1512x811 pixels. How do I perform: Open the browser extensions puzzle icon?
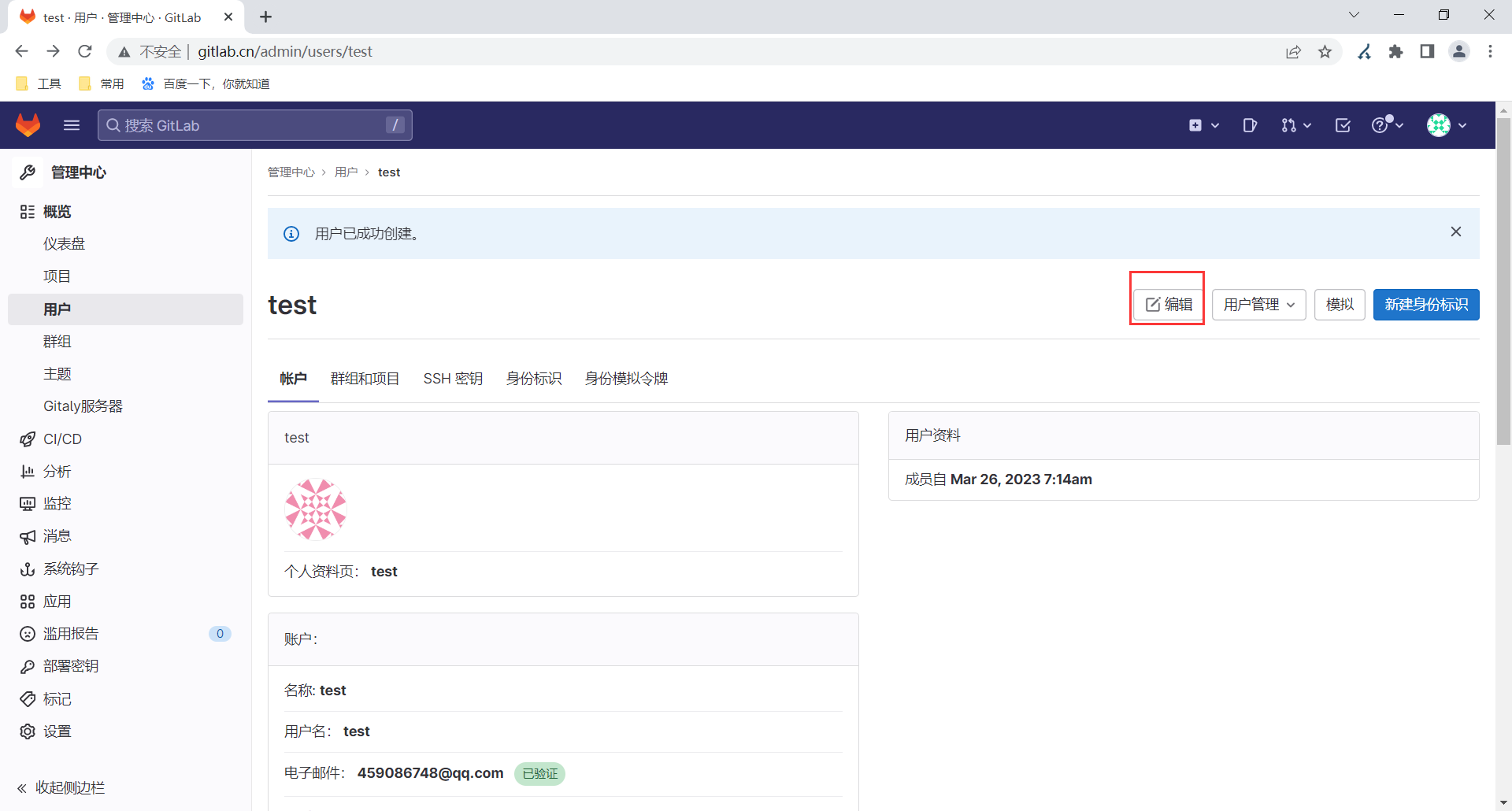(1396, 52)
